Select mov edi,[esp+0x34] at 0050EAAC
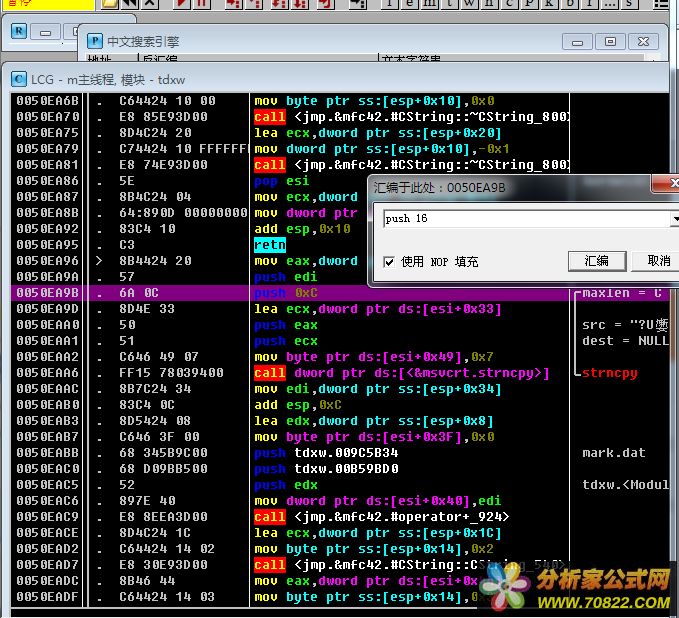679x618 pixels. click(x=378, y=389)
